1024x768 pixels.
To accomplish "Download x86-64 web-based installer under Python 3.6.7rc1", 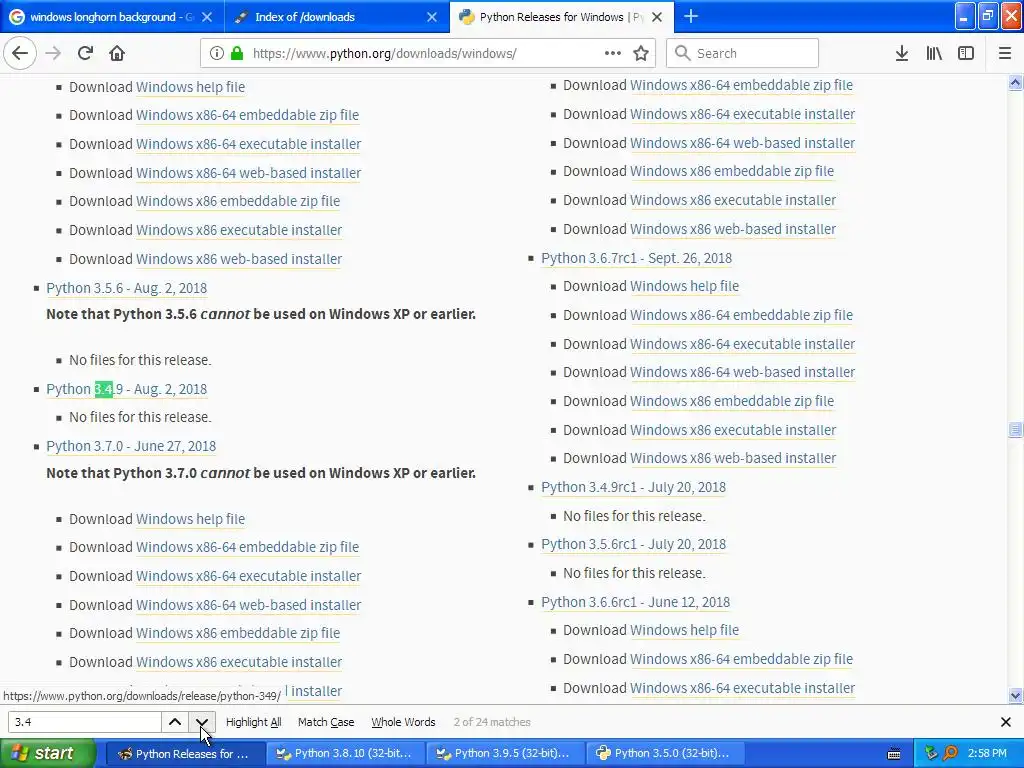I will [743, 372].
